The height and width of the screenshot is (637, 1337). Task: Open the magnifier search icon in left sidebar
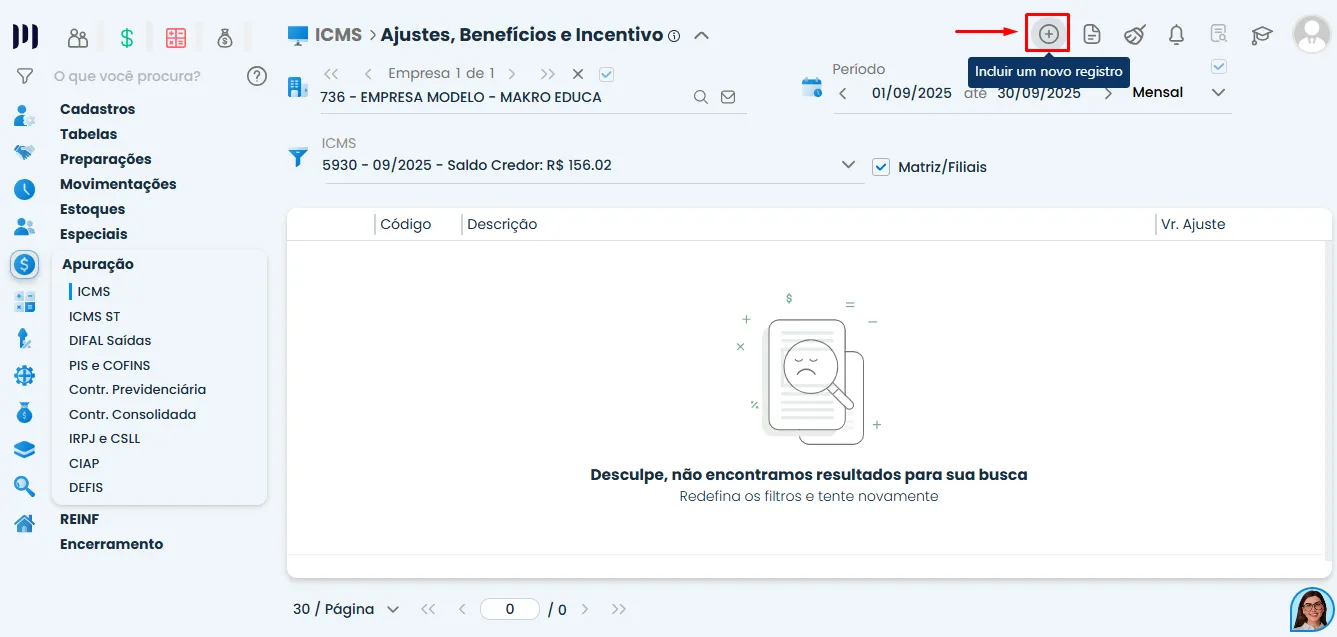(x=24, y=486)
